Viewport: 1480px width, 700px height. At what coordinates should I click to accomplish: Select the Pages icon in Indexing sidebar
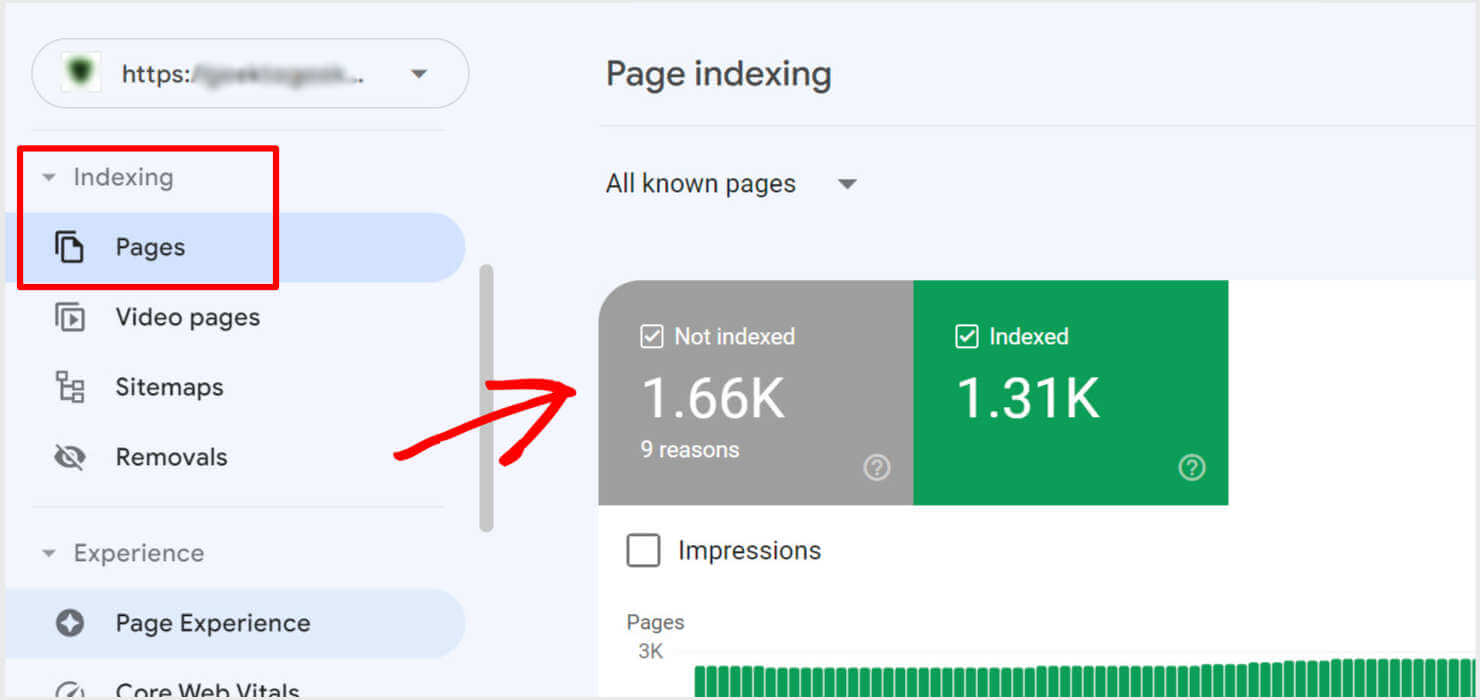tap(70, 247)
